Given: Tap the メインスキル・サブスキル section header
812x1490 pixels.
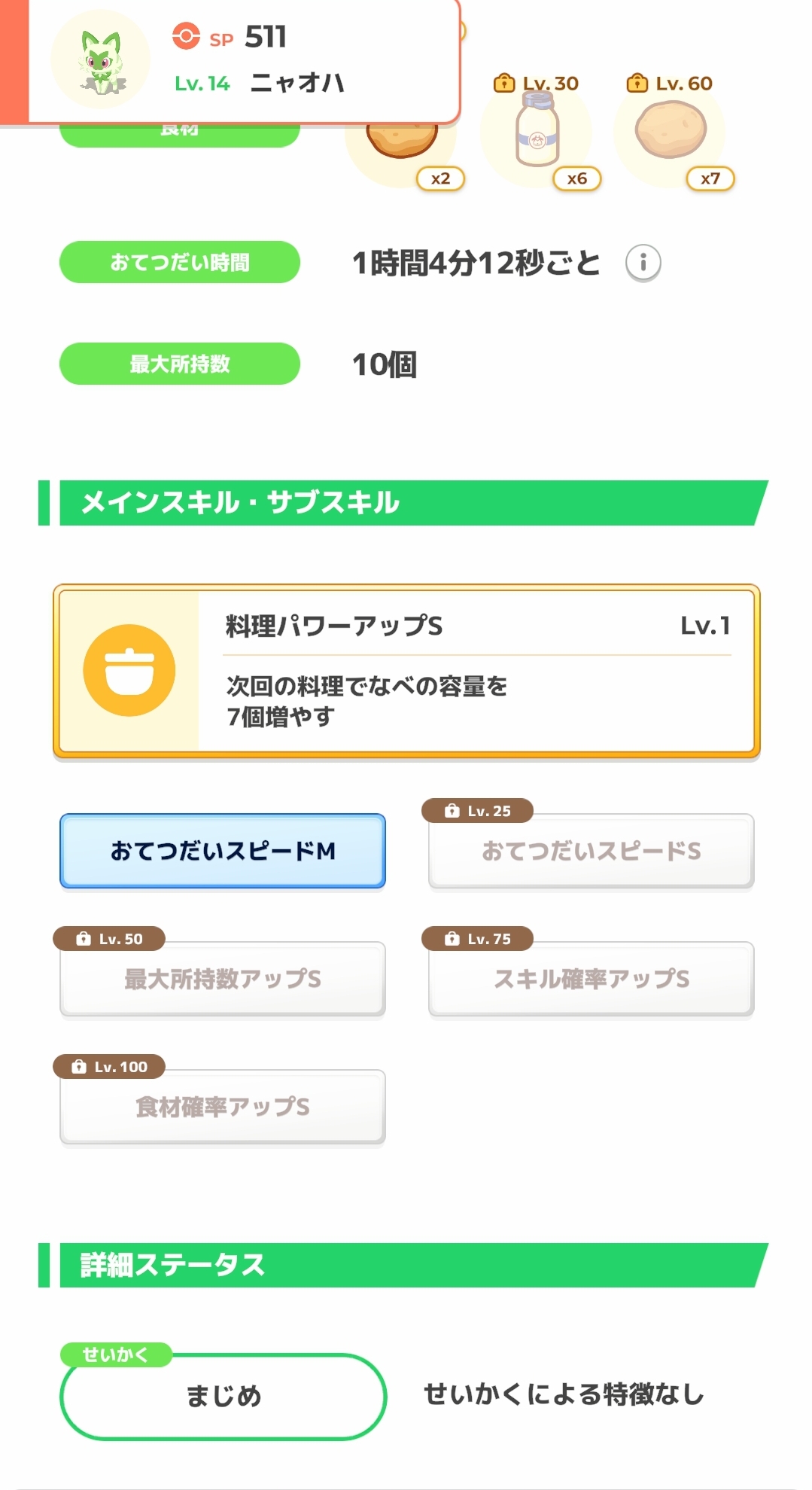Looking at the screenshot, I should 406,503.
